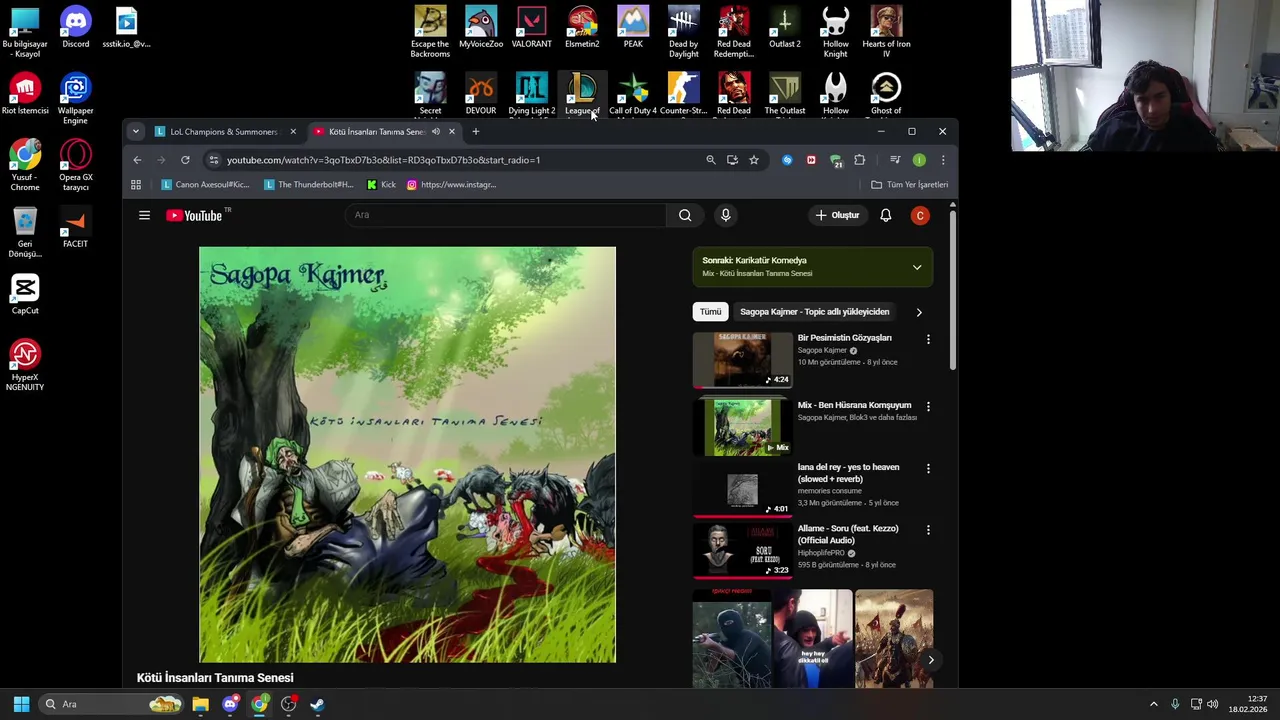Open the YouTube account avatar menu
The image size is (1280, 720).
coord(920,215)
